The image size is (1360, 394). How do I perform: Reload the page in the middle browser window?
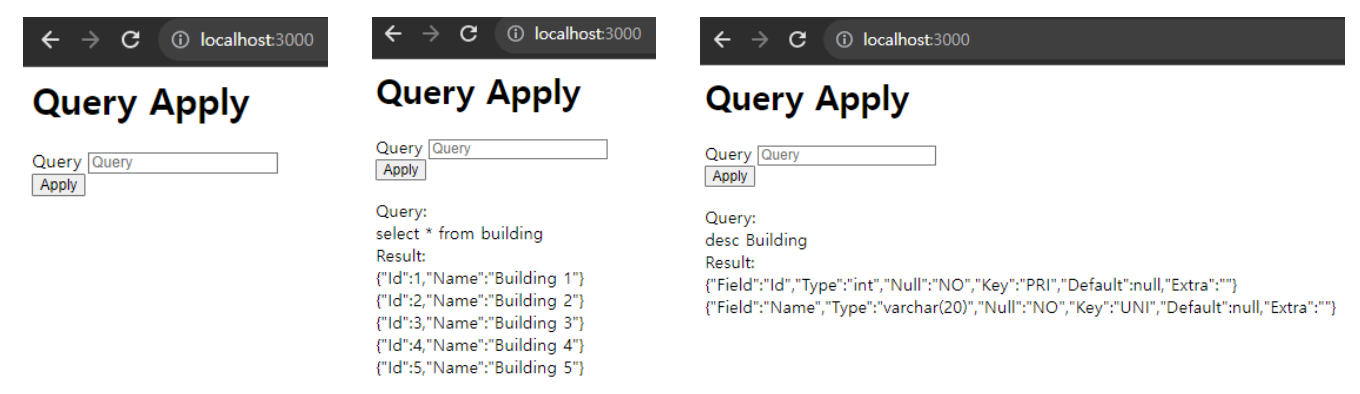(468, 34)
